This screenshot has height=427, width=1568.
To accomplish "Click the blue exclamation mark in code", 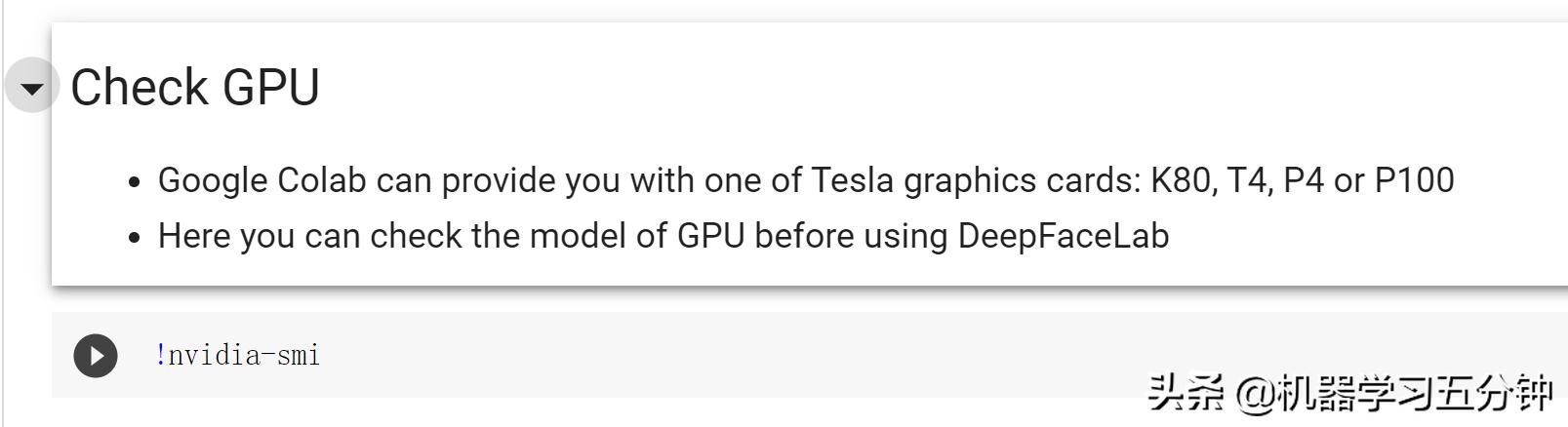I will (x=160, y=355).
